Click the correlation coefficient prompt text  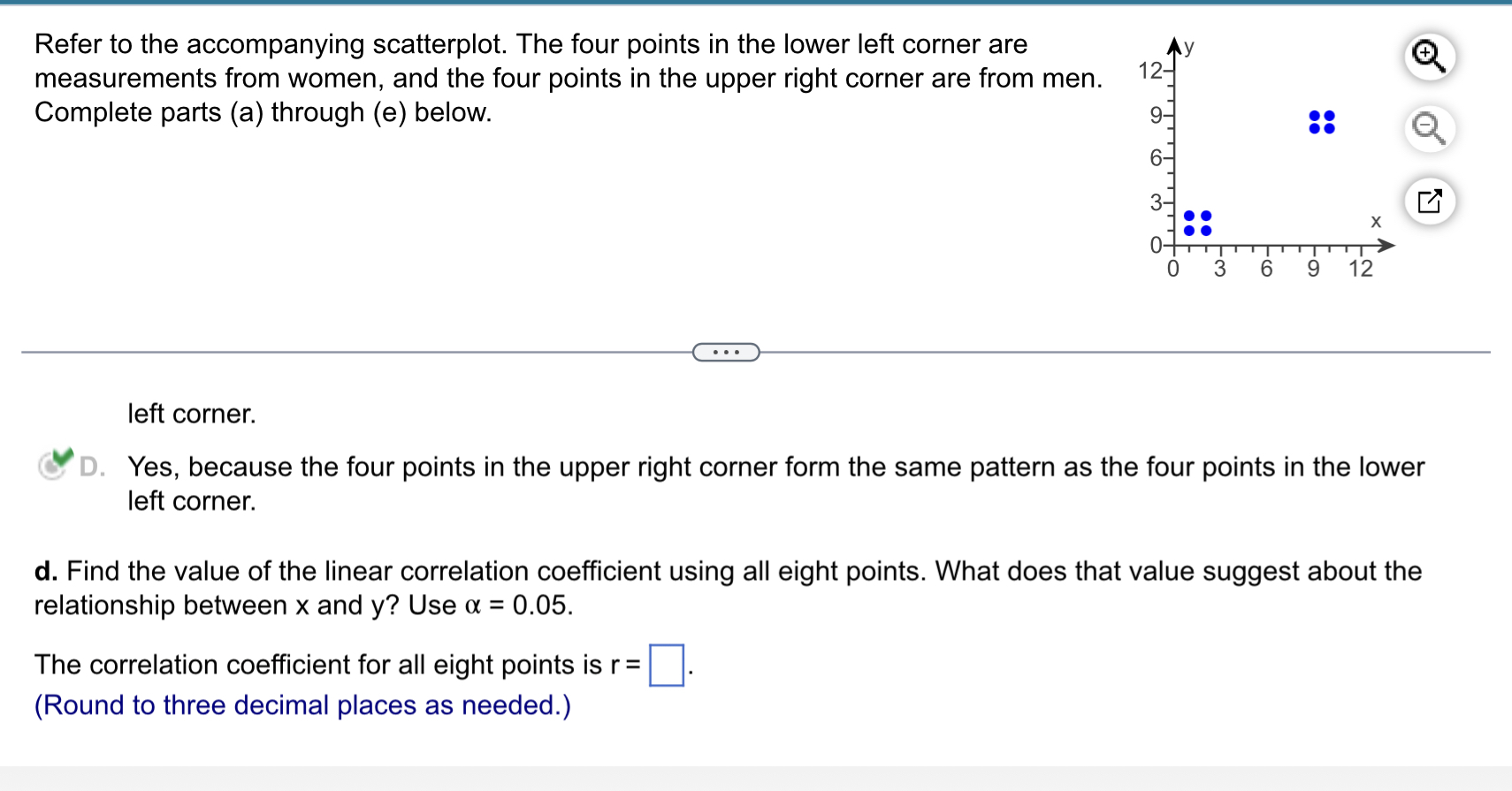tap(336, 665)
